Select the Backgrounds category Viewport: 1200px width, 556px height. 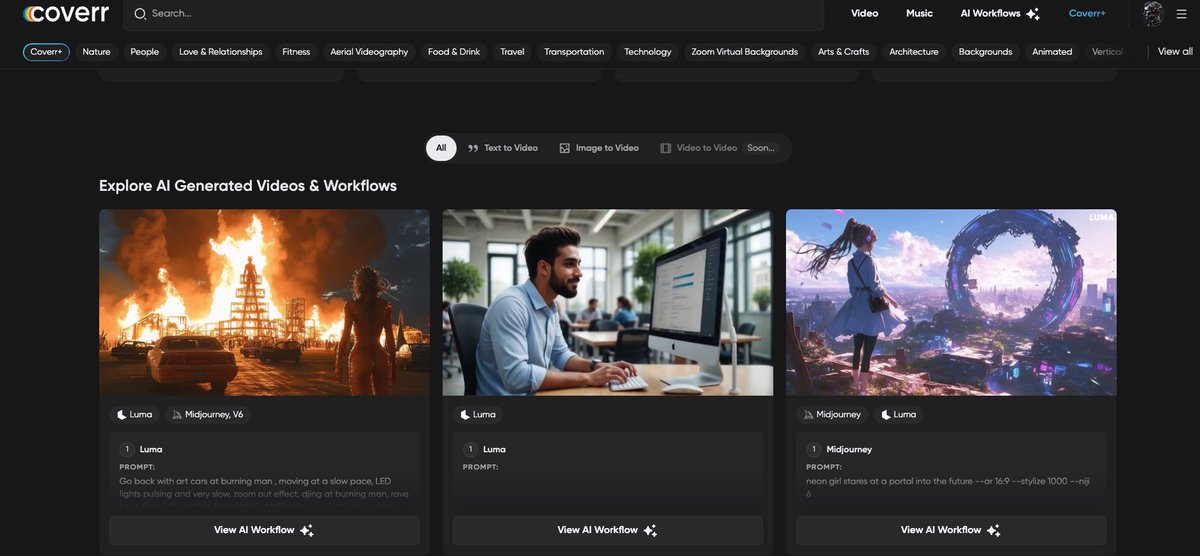[985, 52]
